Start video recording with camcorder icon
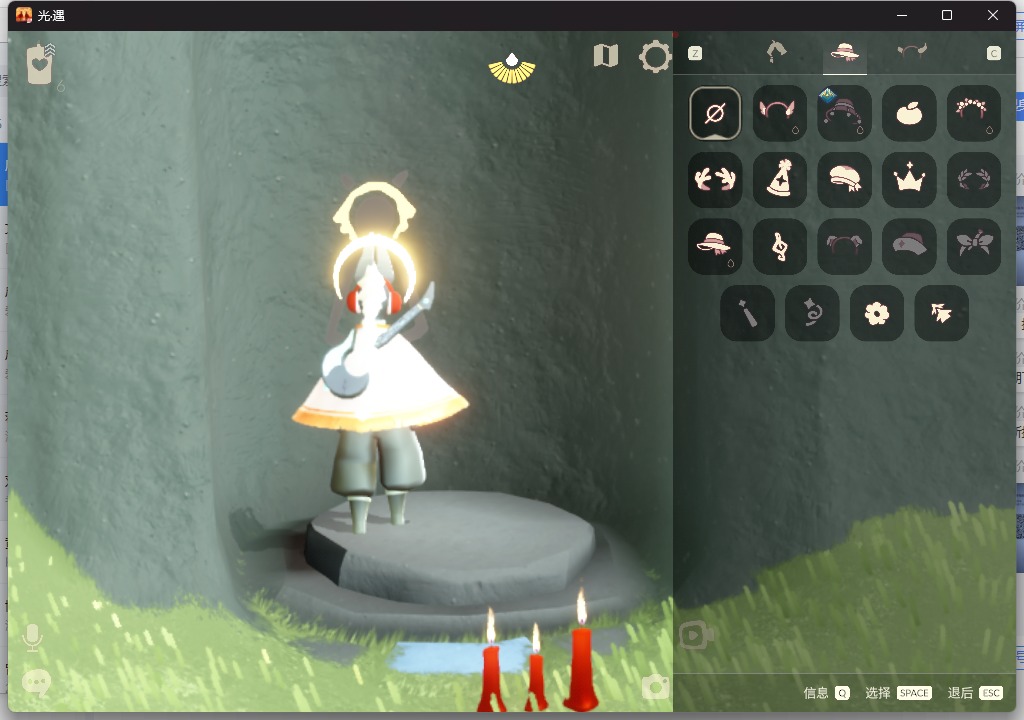This screenshot has height=720, width=1024. tap(696, 635)
